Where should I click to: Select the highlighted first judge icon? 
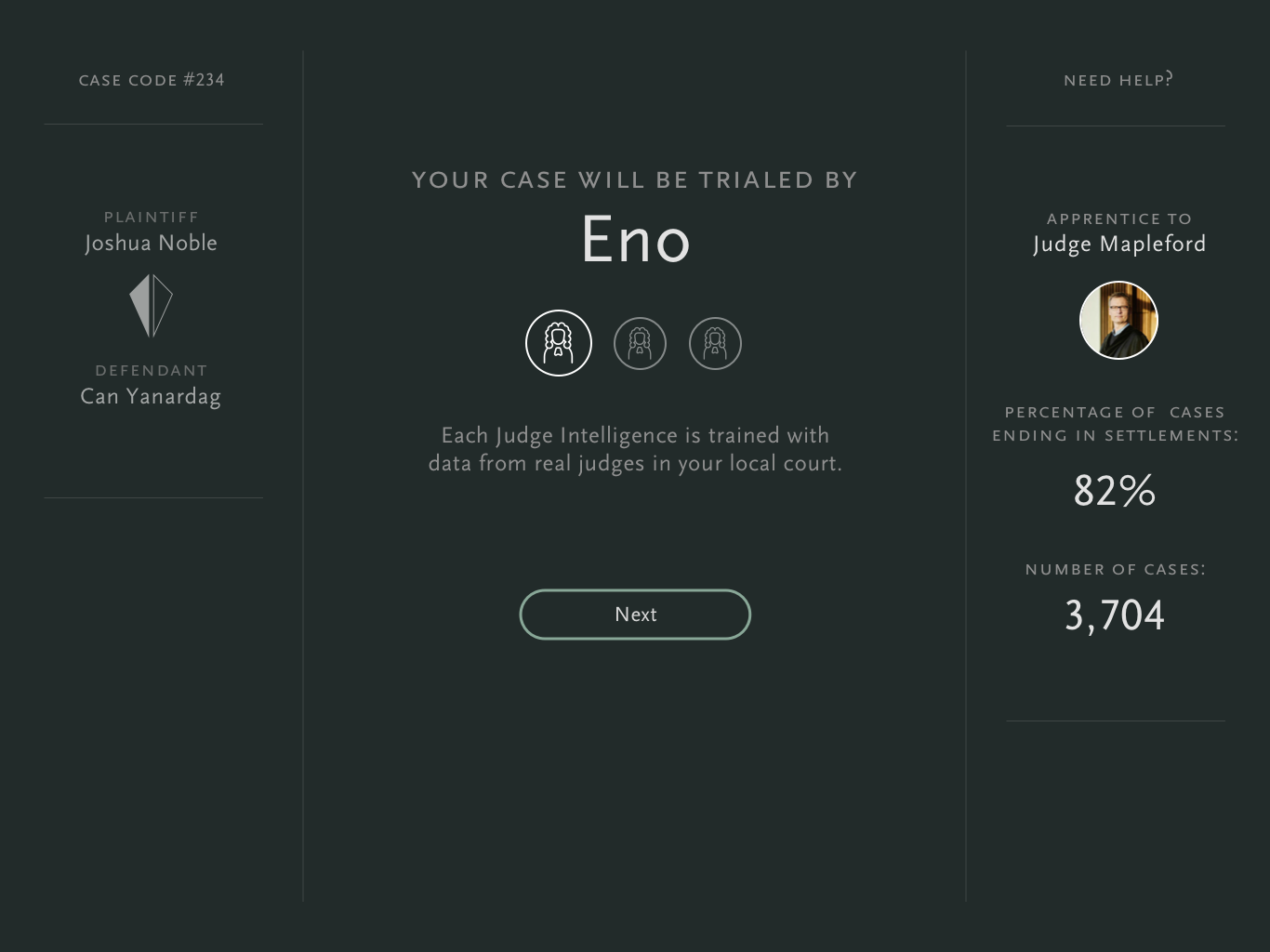pyautogui.click(x=559, y=343)
